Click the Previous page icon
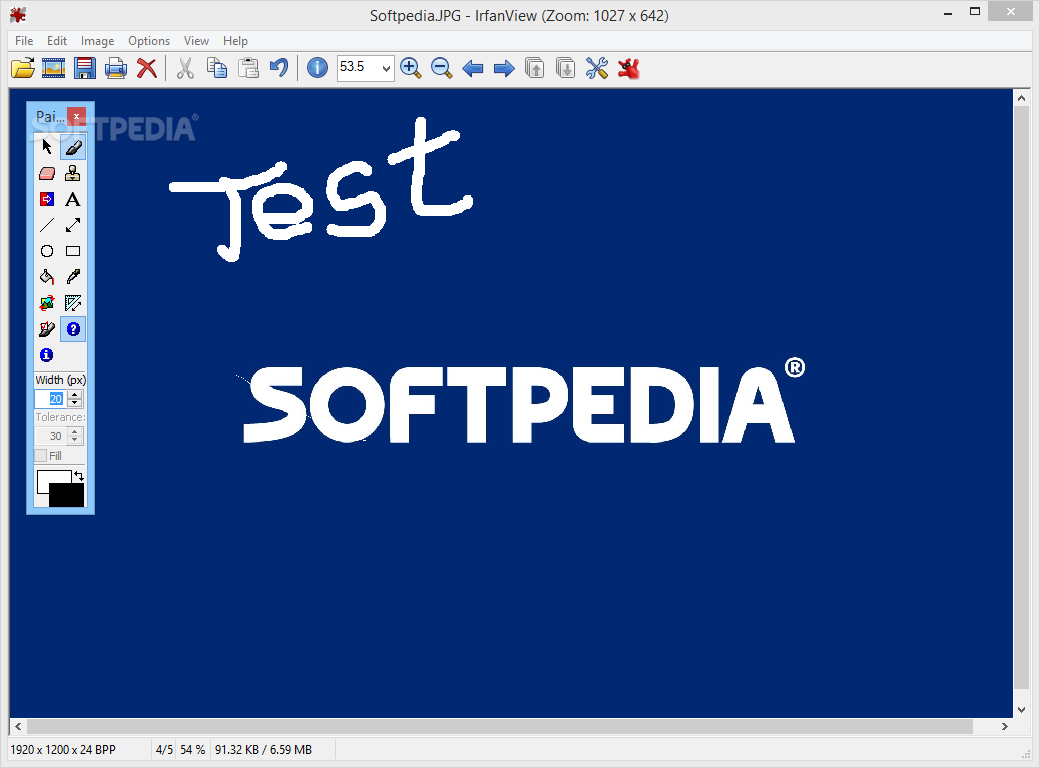The height and width of the screenshot is (768, 1040). [x=535, y=68]
